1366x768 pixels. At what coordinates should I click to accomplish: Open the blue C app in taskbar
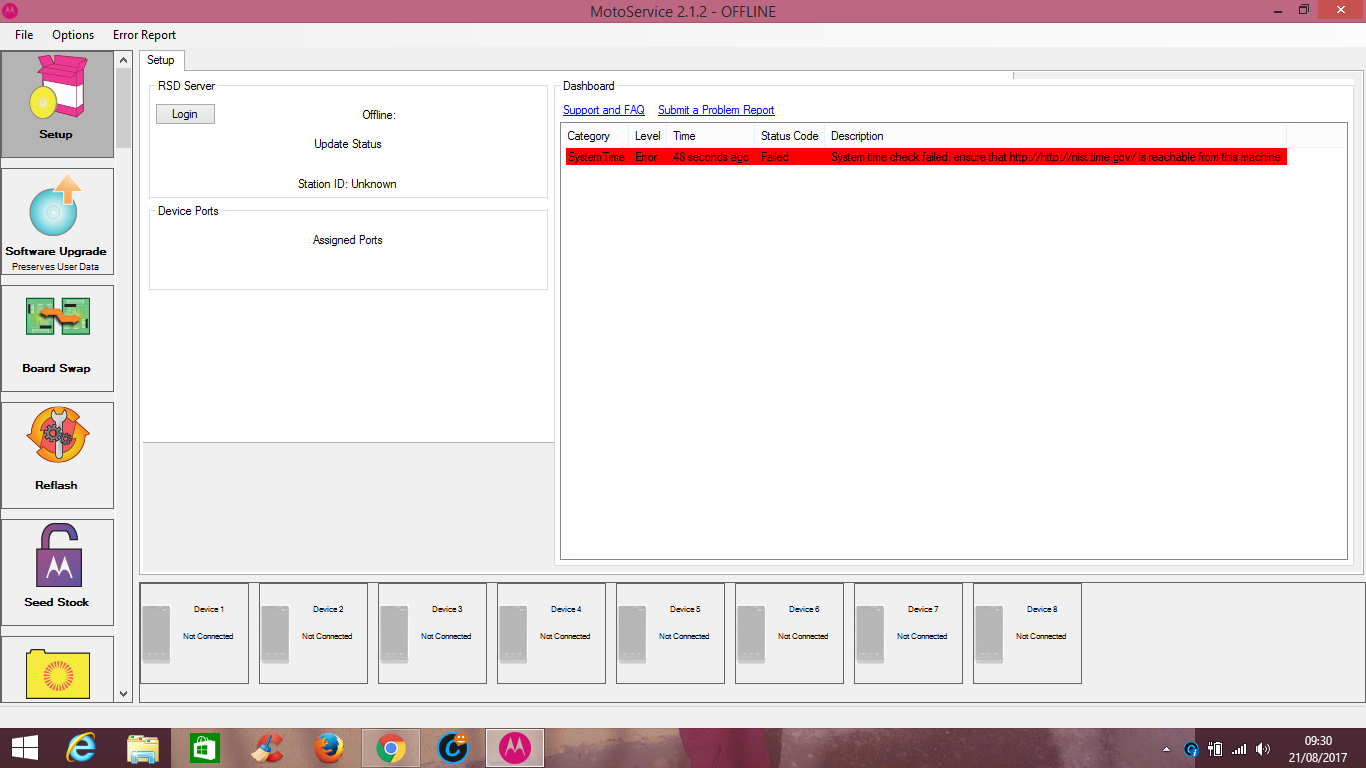tap(453, 748)
